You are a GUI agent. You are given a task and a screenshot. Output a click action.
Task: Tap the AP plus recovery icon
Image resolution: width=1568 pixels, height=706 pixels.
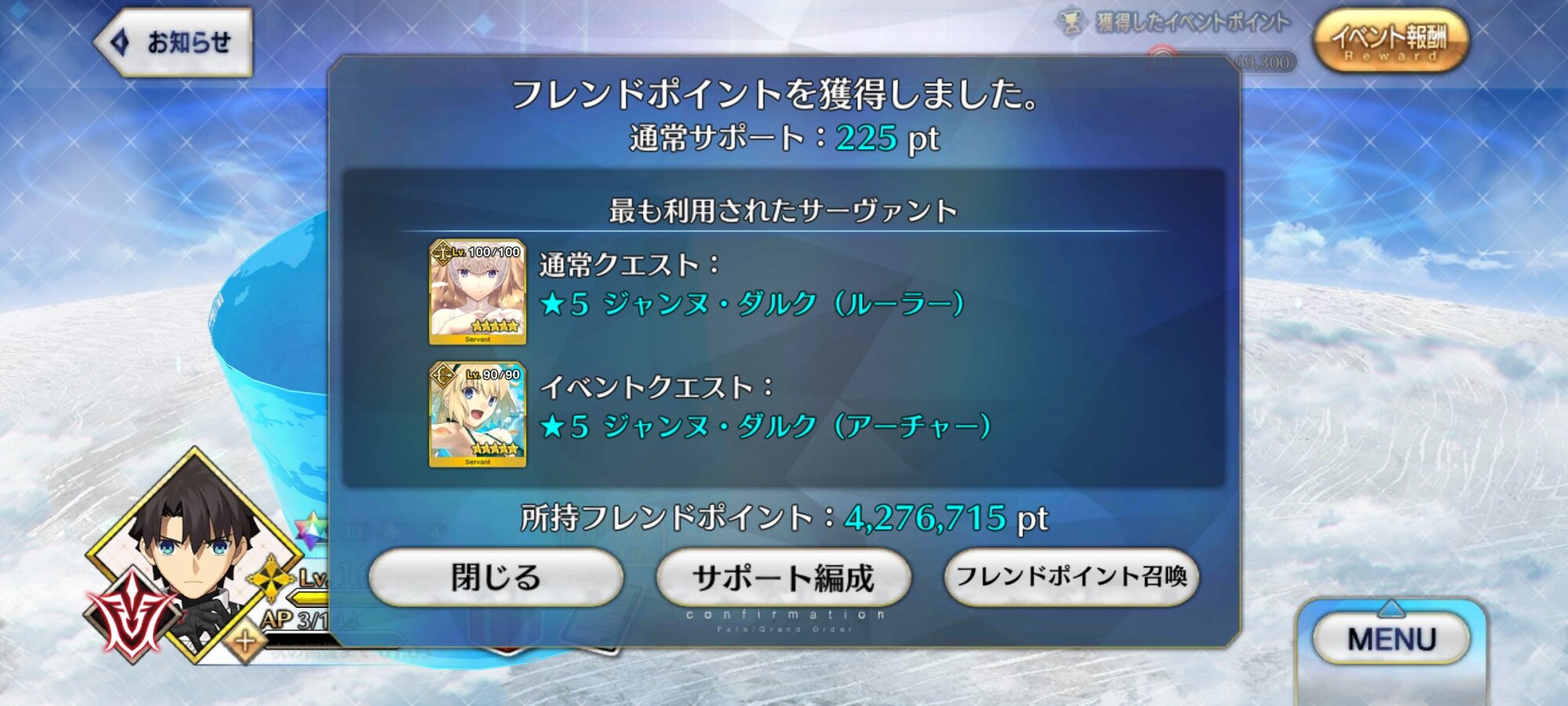point(245,642)
